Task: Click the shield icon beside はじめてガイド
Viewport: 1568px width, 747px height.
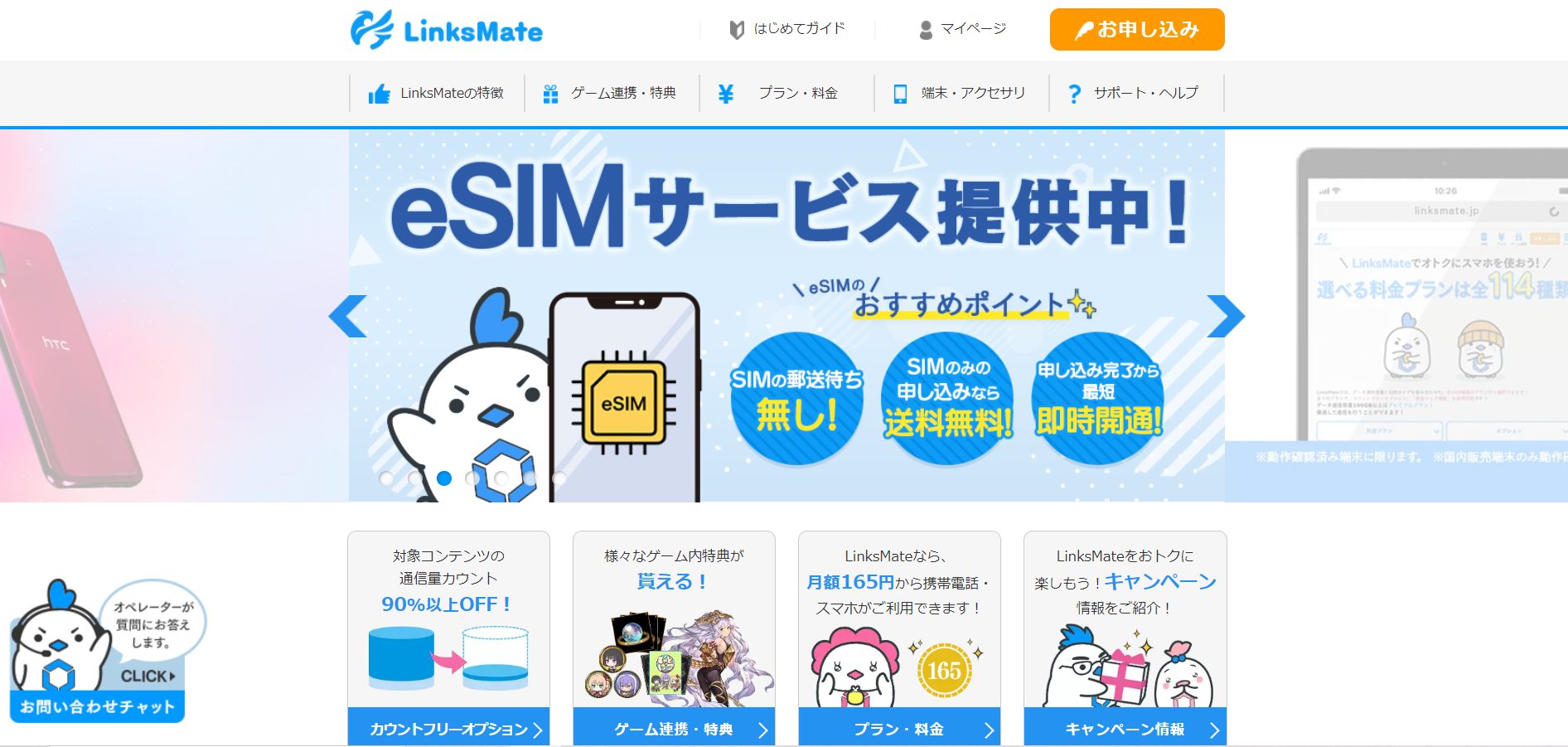Action: (x=736, y=30)
